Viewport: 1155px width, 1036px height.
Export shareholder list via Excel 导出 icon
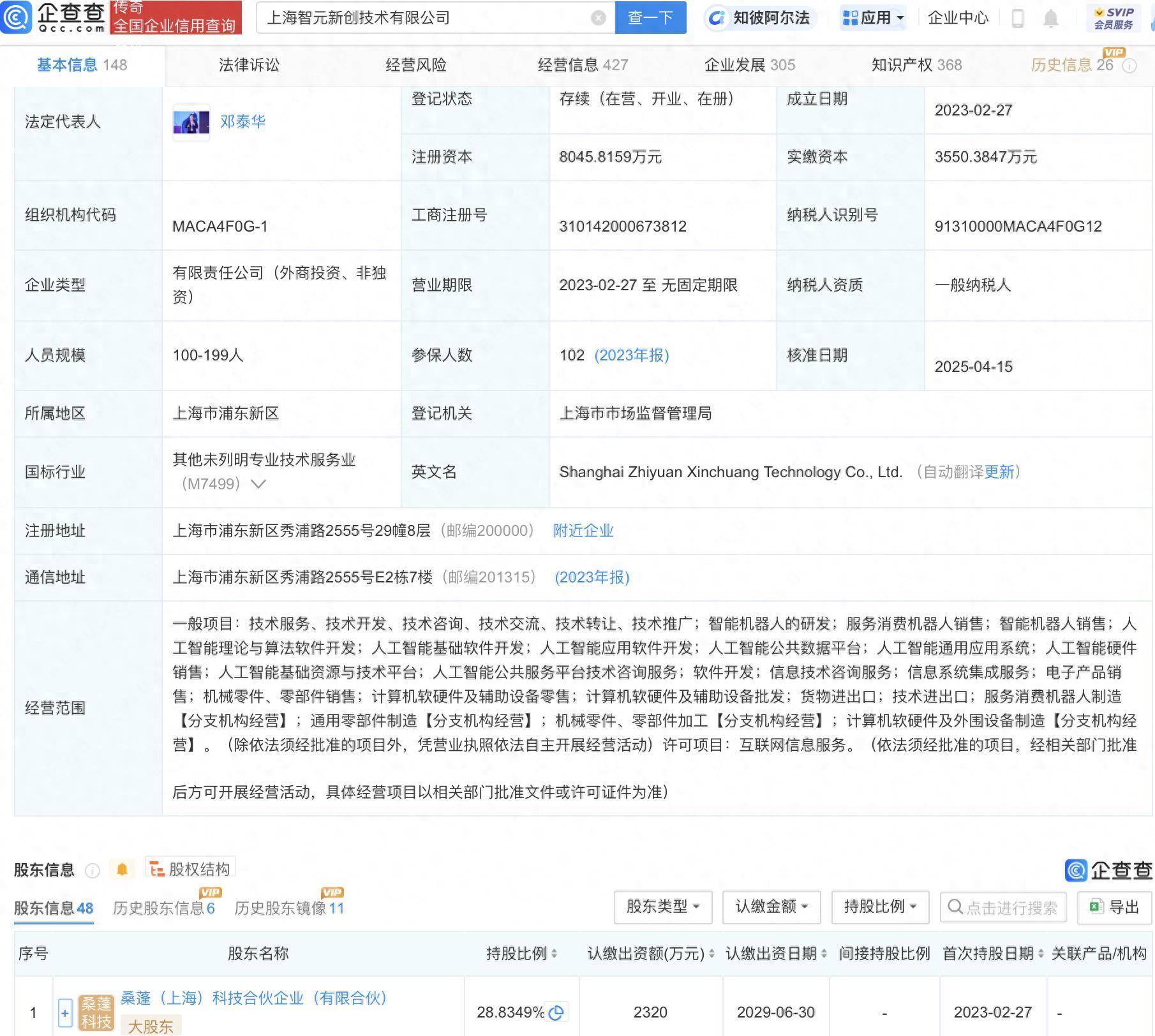point(1113,906)
